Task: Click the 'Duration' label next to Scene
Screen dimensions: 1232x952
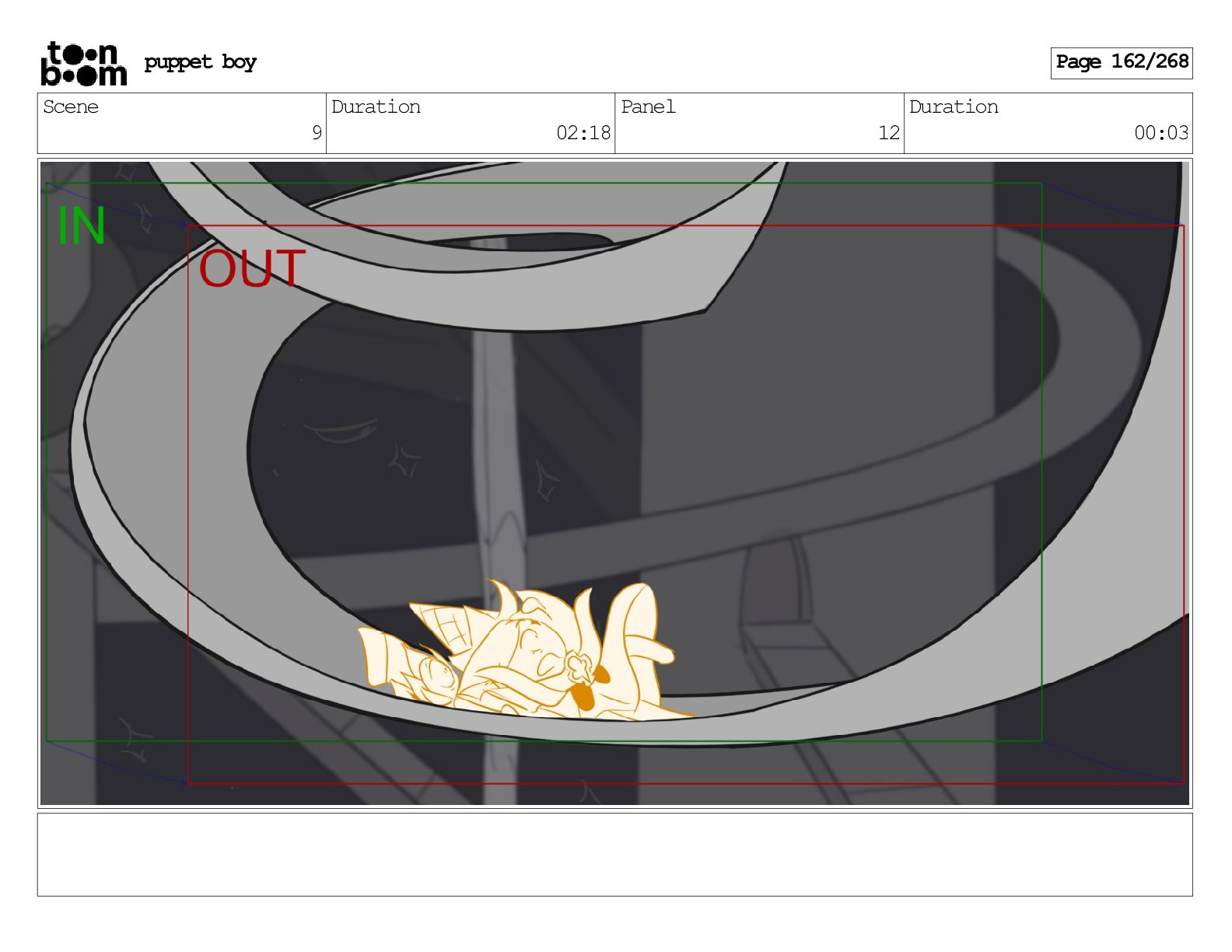Action: click(x=376, y=107)
